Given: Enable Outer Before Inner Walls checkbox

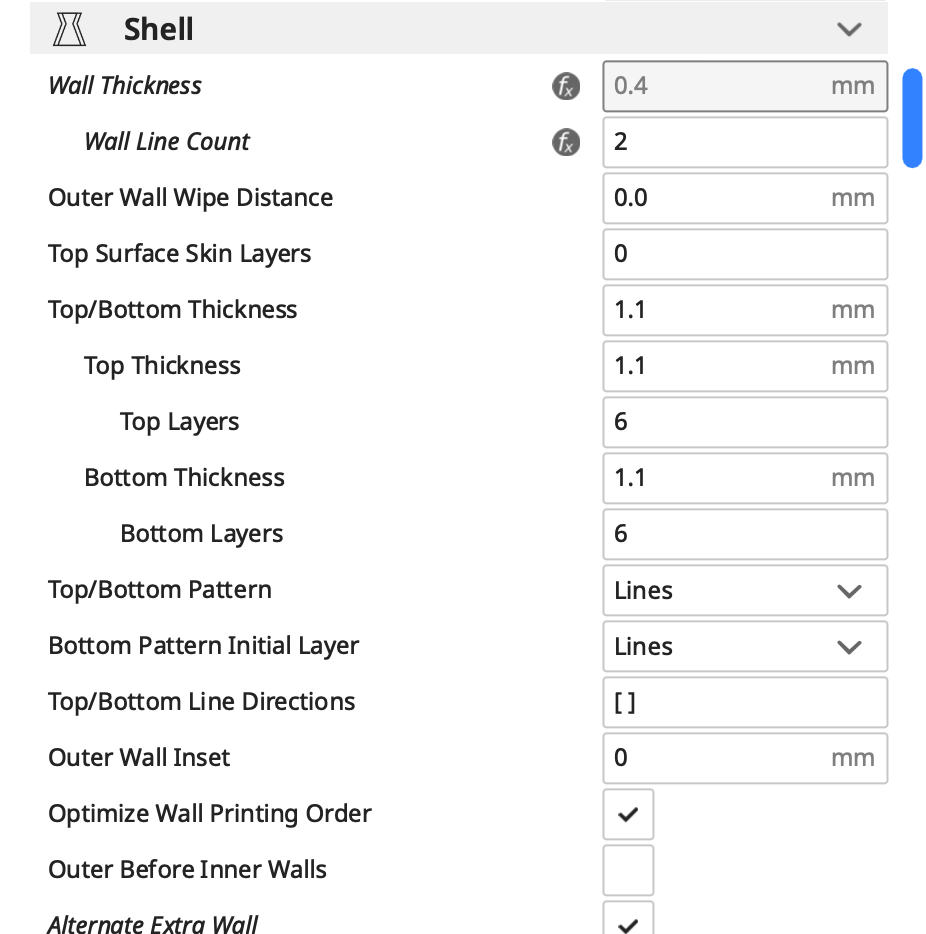Looking at the screenshot, I should pos(628,870).
